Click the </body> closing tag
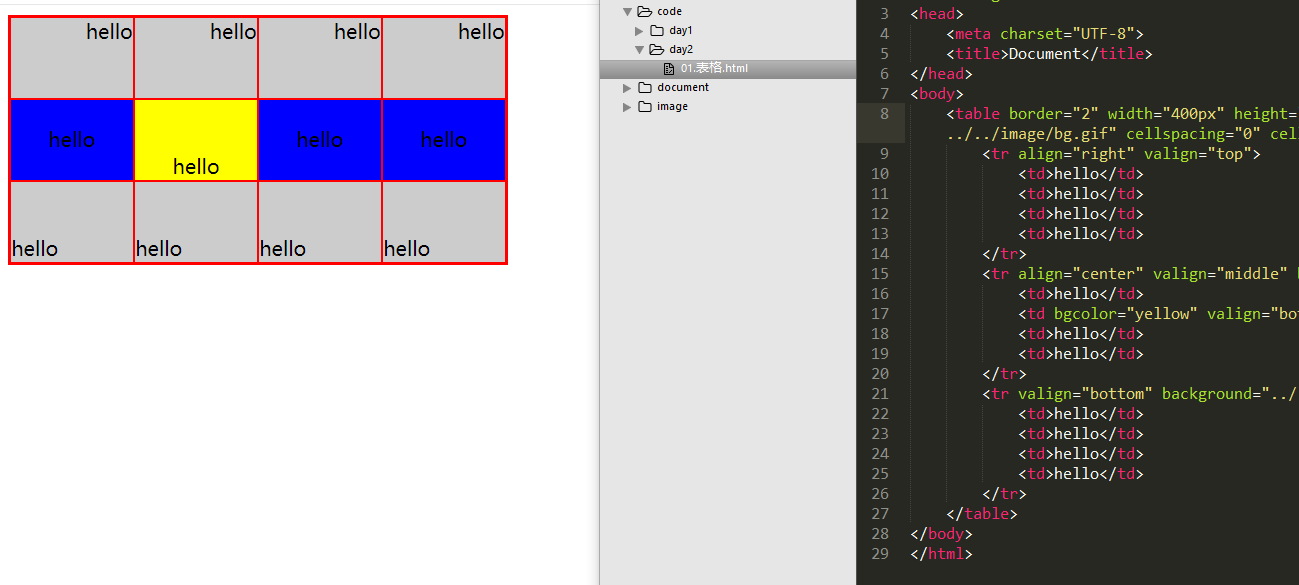Viewport: 1299px width, 585px height. 941,534
